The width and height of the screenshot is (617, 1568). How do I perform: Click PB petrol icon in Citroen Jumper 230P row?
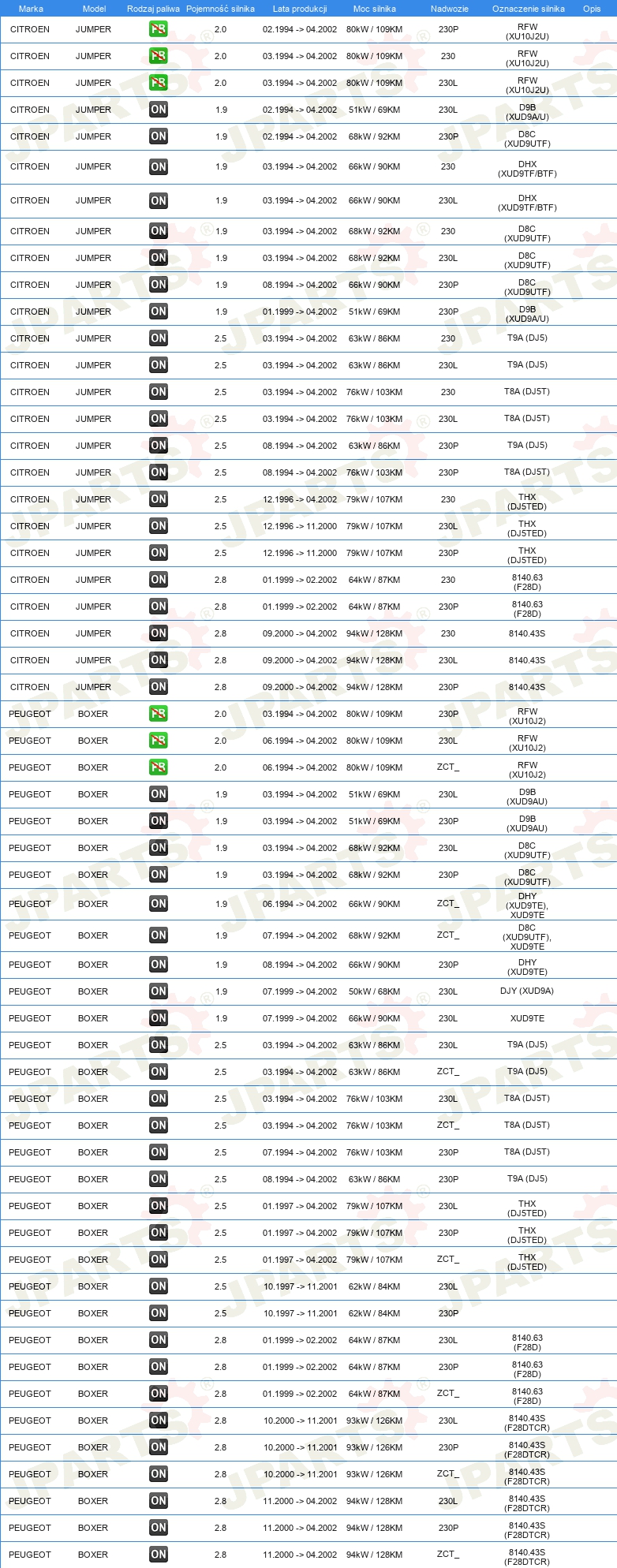(x=159, y=29)
